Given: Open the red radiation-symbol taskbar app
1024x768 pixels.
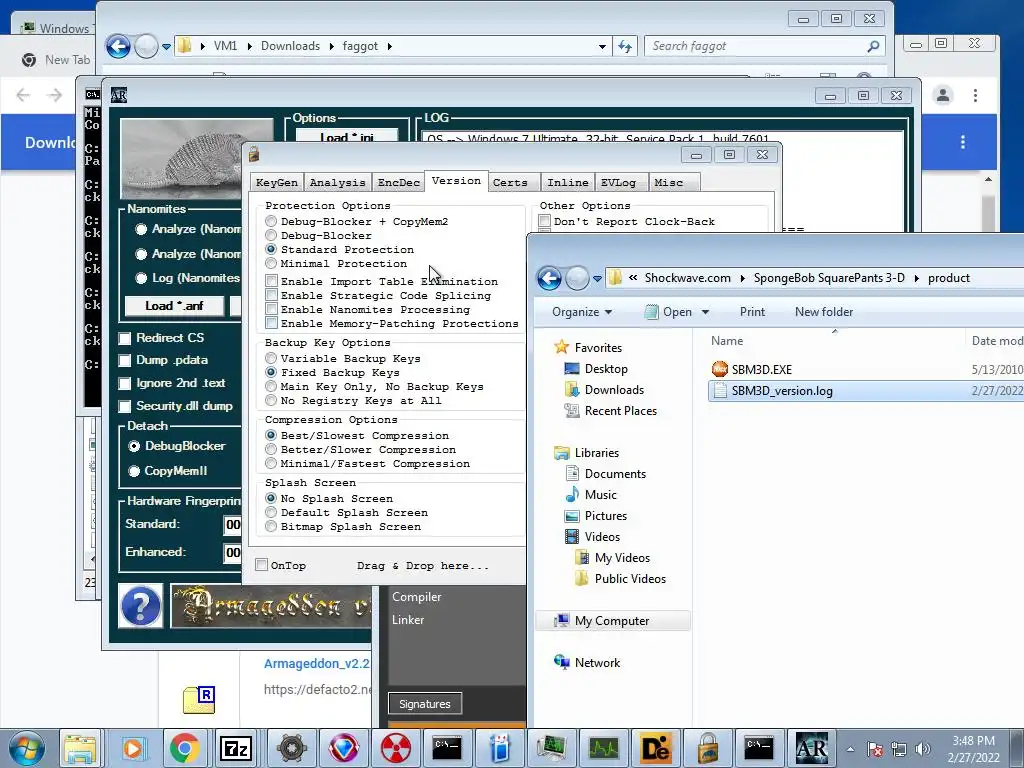Looking at the screenshot, I should point(396,748).
